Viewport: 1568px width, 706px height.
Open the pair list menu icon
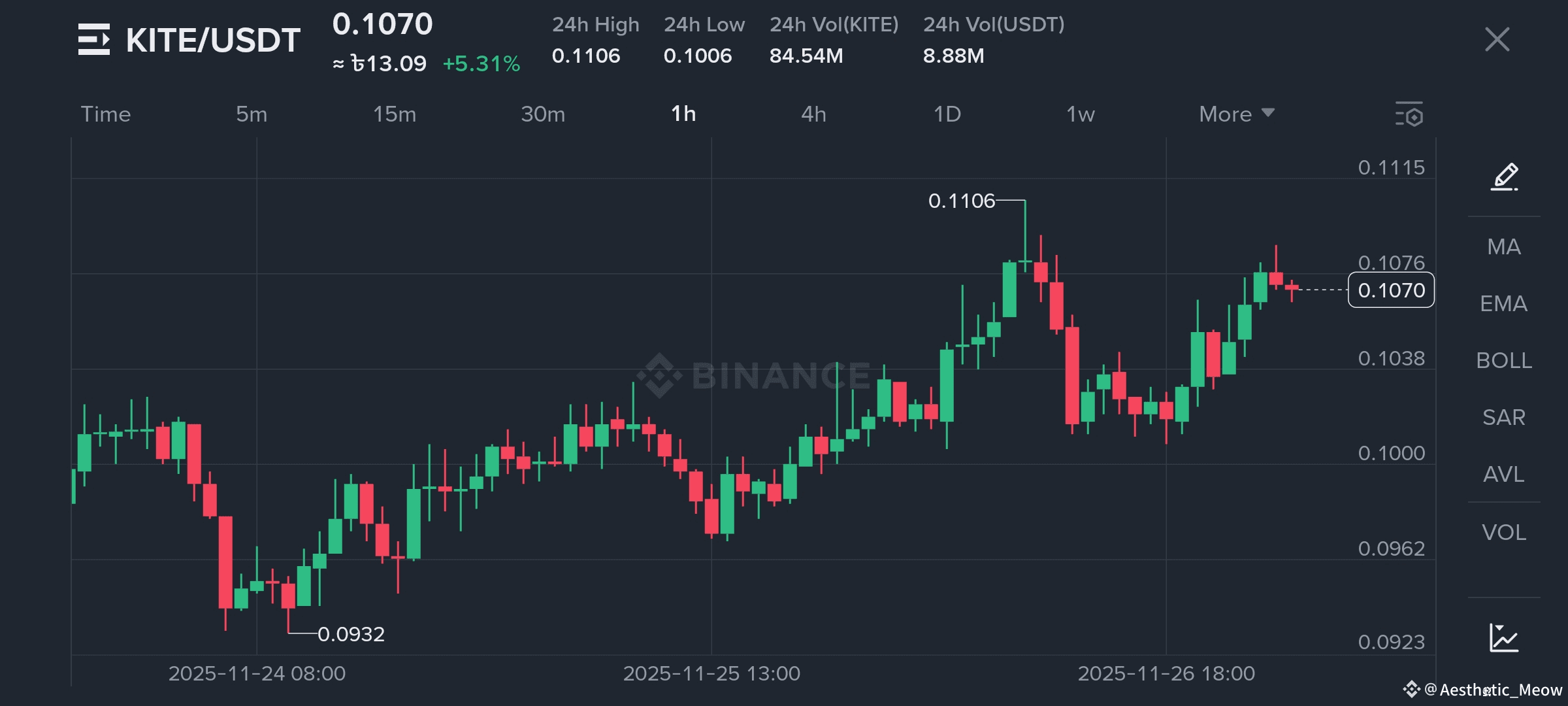94,39
